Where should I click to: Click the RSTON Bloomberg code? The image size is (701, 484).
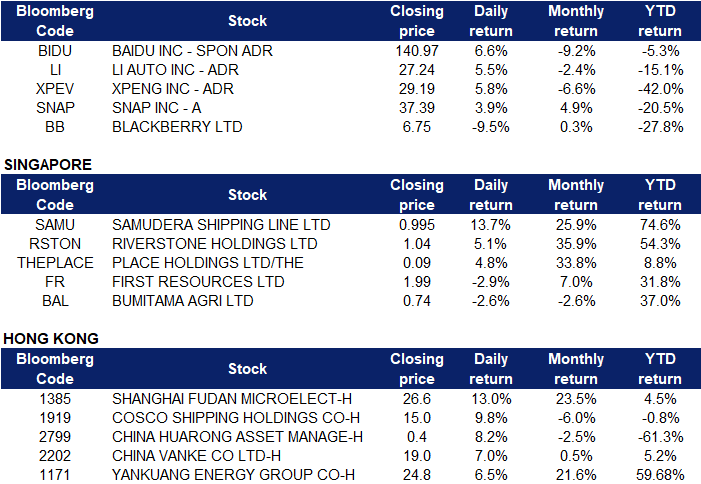(x=55, y=244)
